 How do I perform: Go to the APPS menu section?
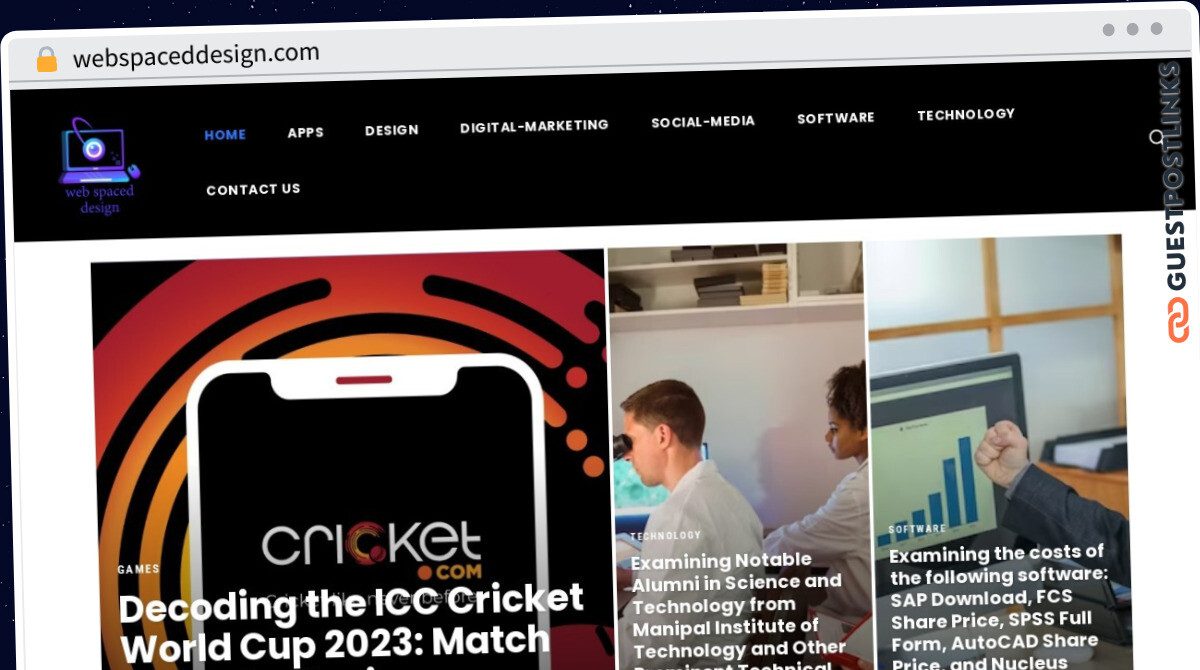coord(305,132)
